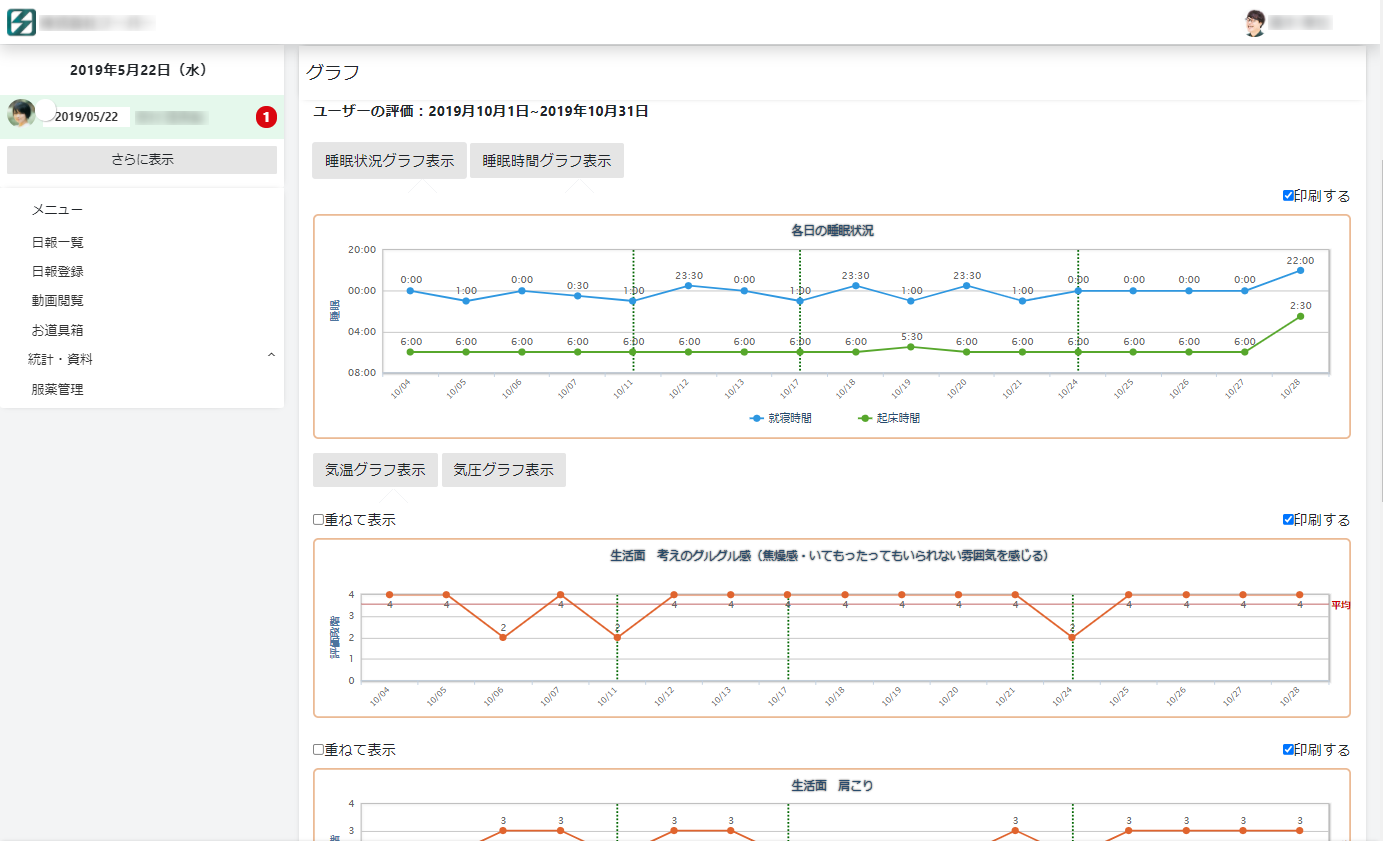Click the green app logo icon

coord(21,22)
